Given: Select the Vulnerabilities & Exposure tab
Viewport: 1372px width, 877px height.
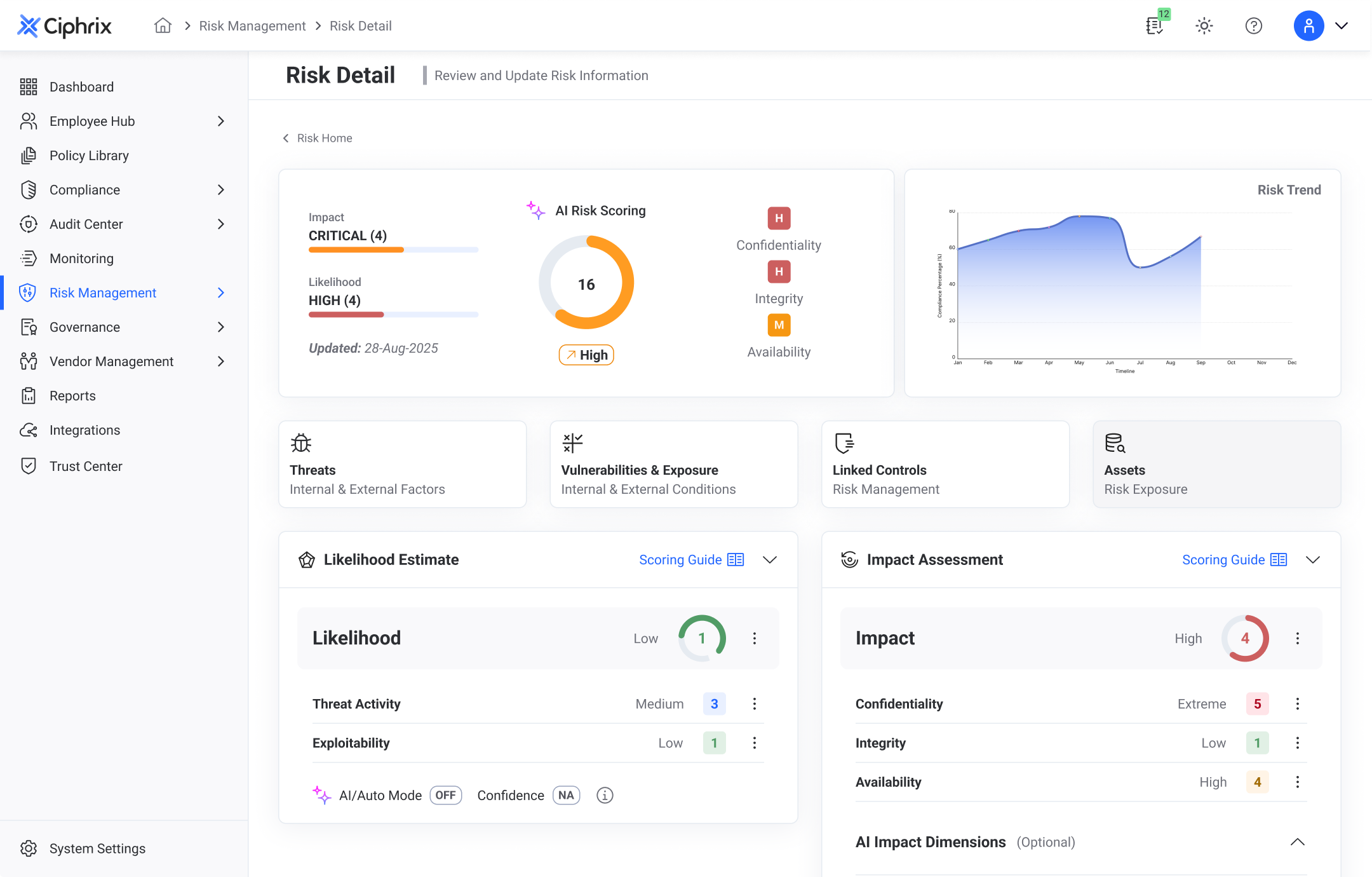Looking at the screenshot, I should 673,464.
